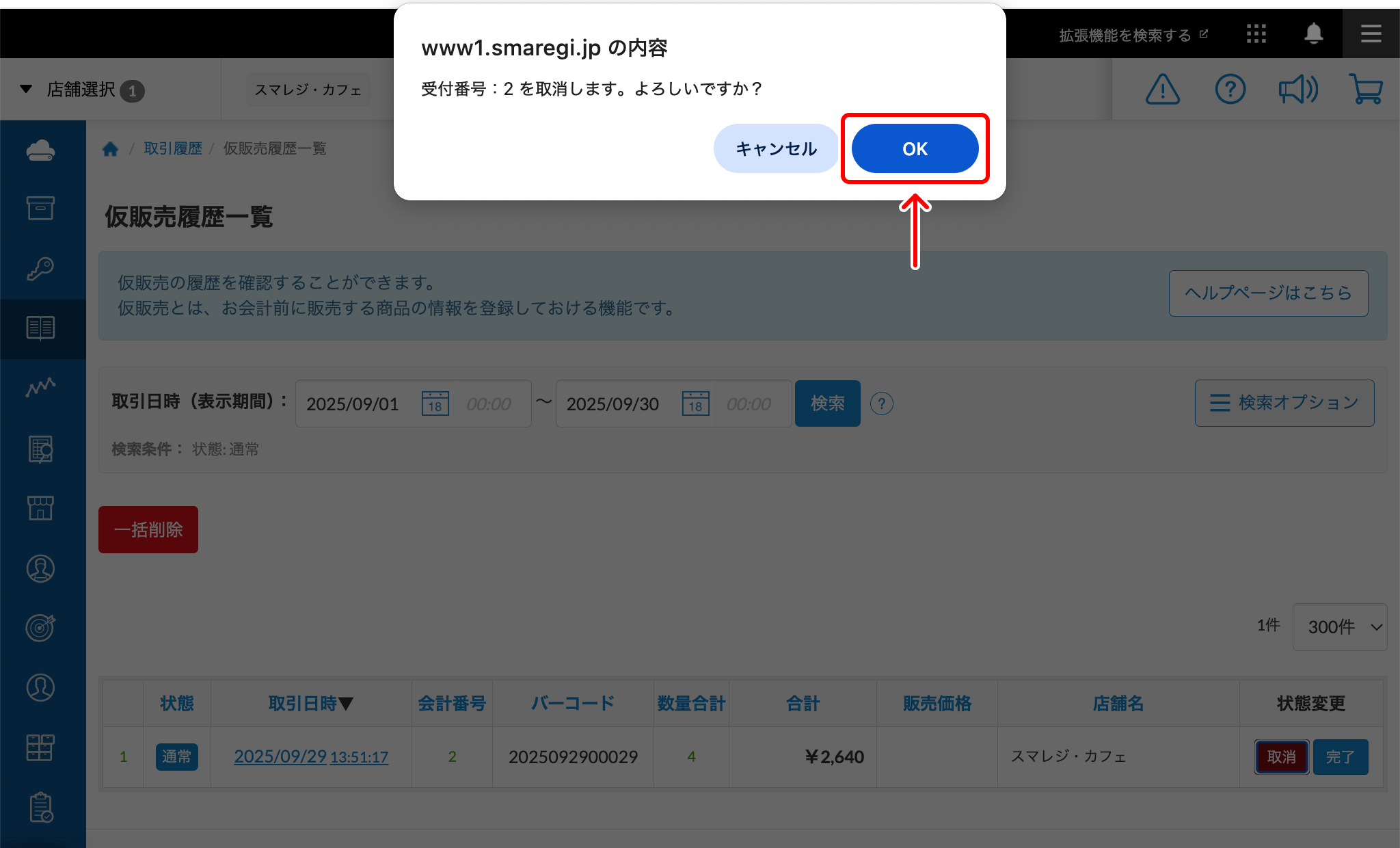1400x848 pixels.
Task: Click the megaphone announcements icon
Action: (x=1297, y=90)
